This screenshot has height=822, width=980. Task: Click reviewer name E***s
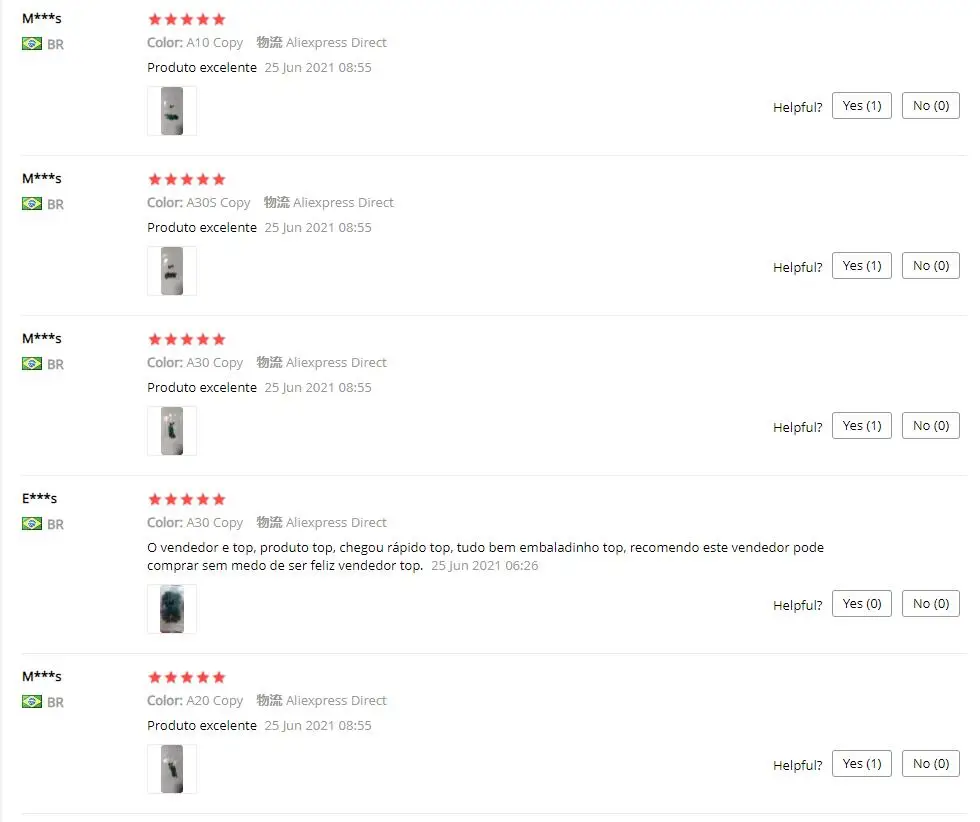click(x=39, y=498)
